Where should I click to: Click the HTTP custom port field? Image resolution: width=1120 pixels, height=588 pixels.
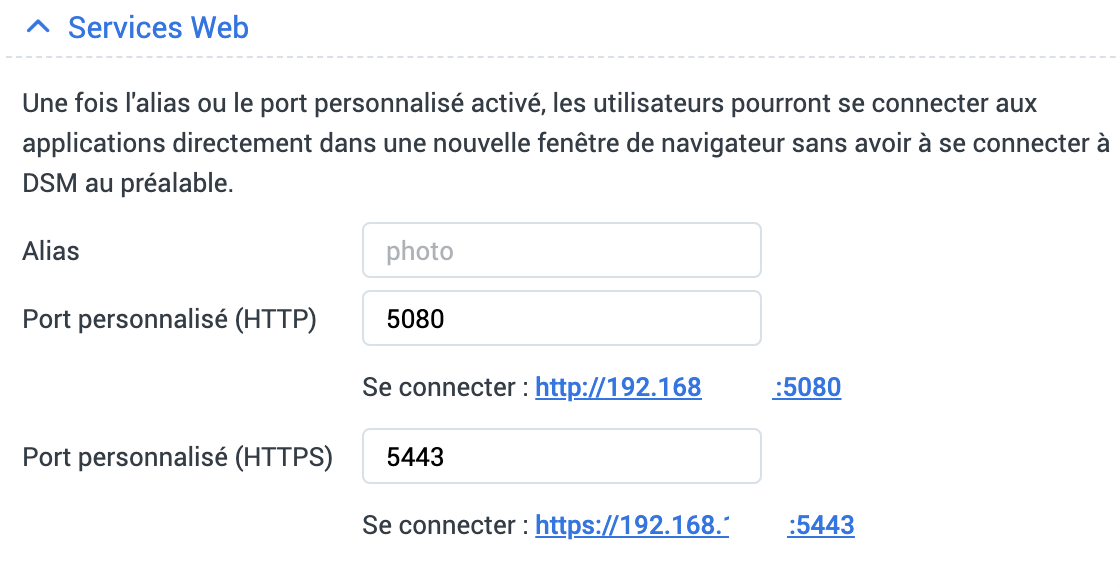tap(561, 318)
